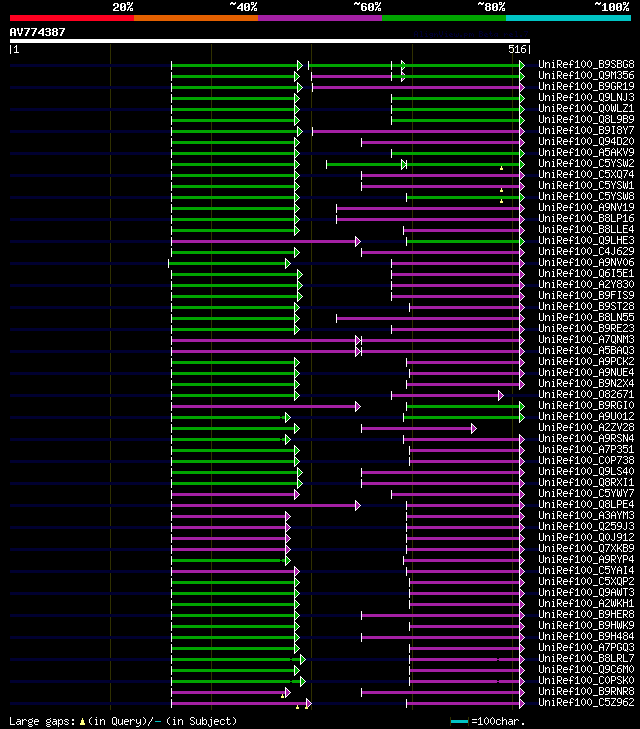
Task: Click the green ~80% legend segment
Action: click(x=444, y=18)
